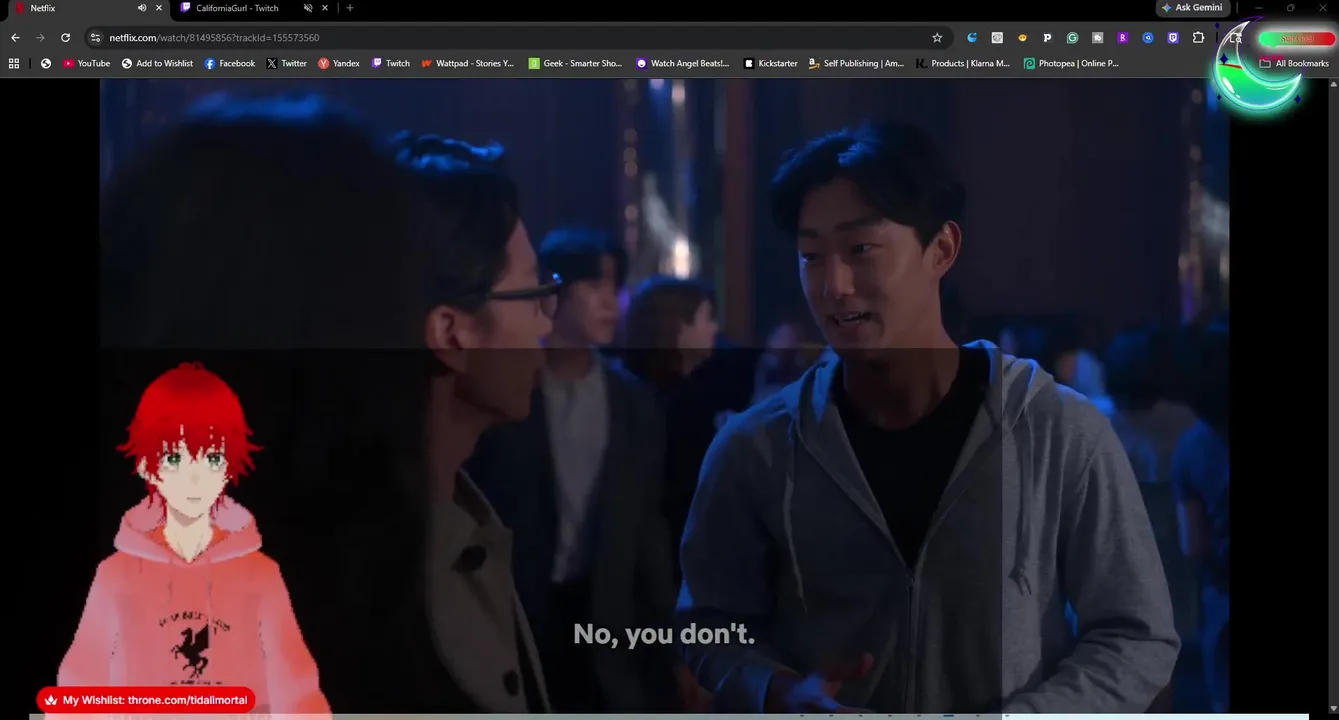Click the yellow face extension icon
Viewport: 1339px width, 720px height.
click(x=1022, y=38)
